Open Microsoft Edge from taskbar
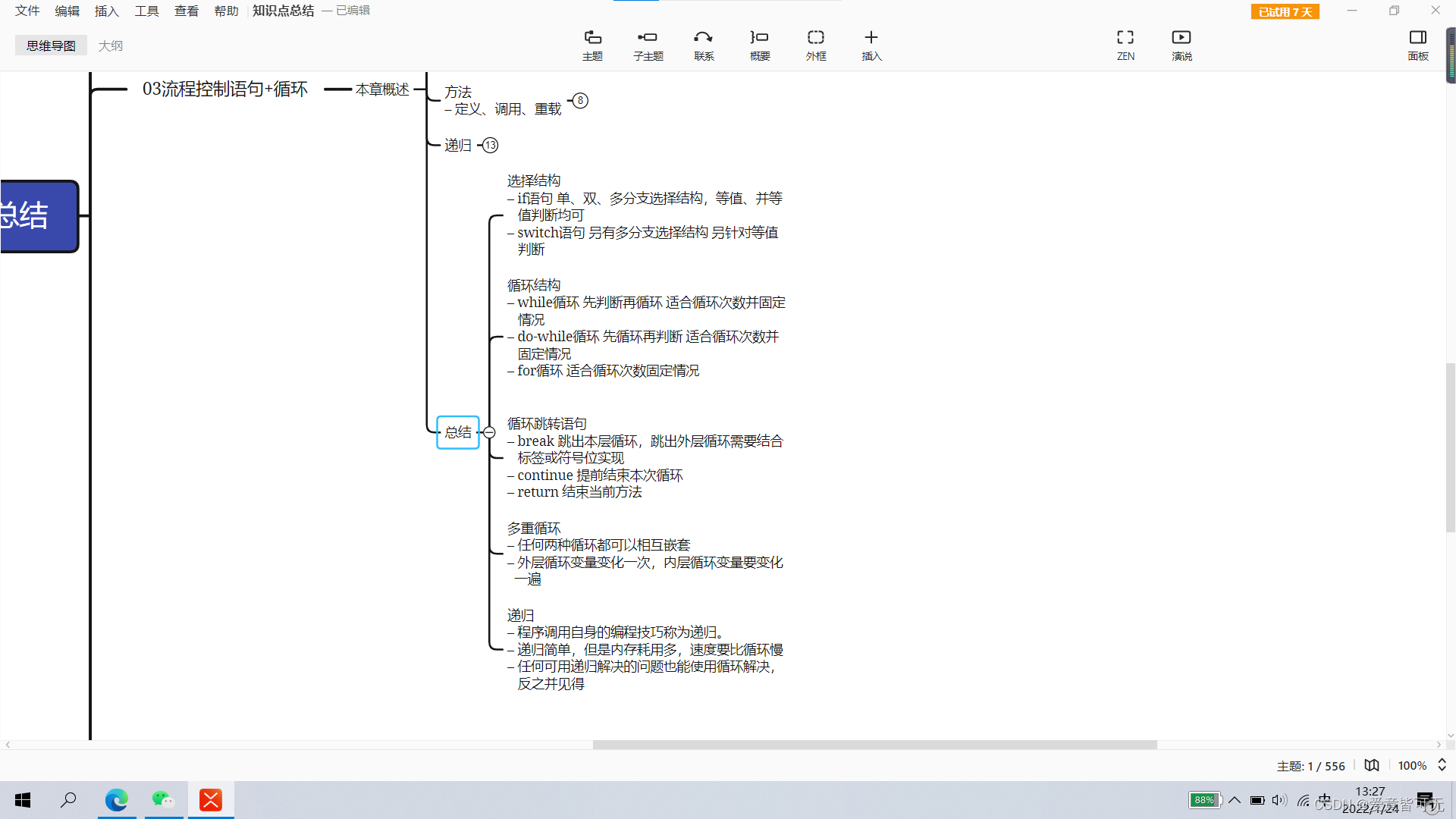The height and width of the screenshot is (819, 1456). [117, 800]
